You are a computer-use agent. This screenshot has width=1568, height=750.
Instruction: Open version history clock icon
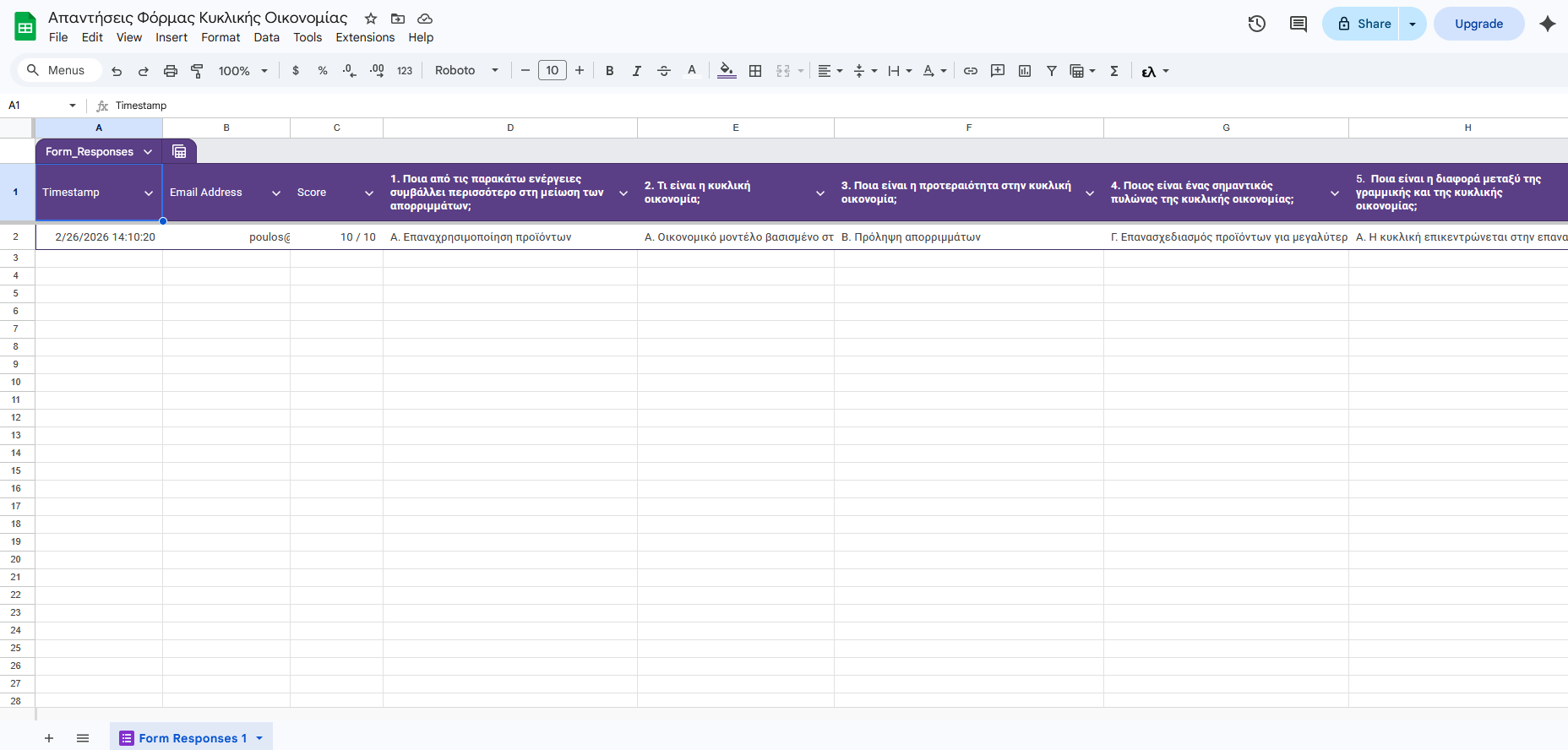[1257, 24]
